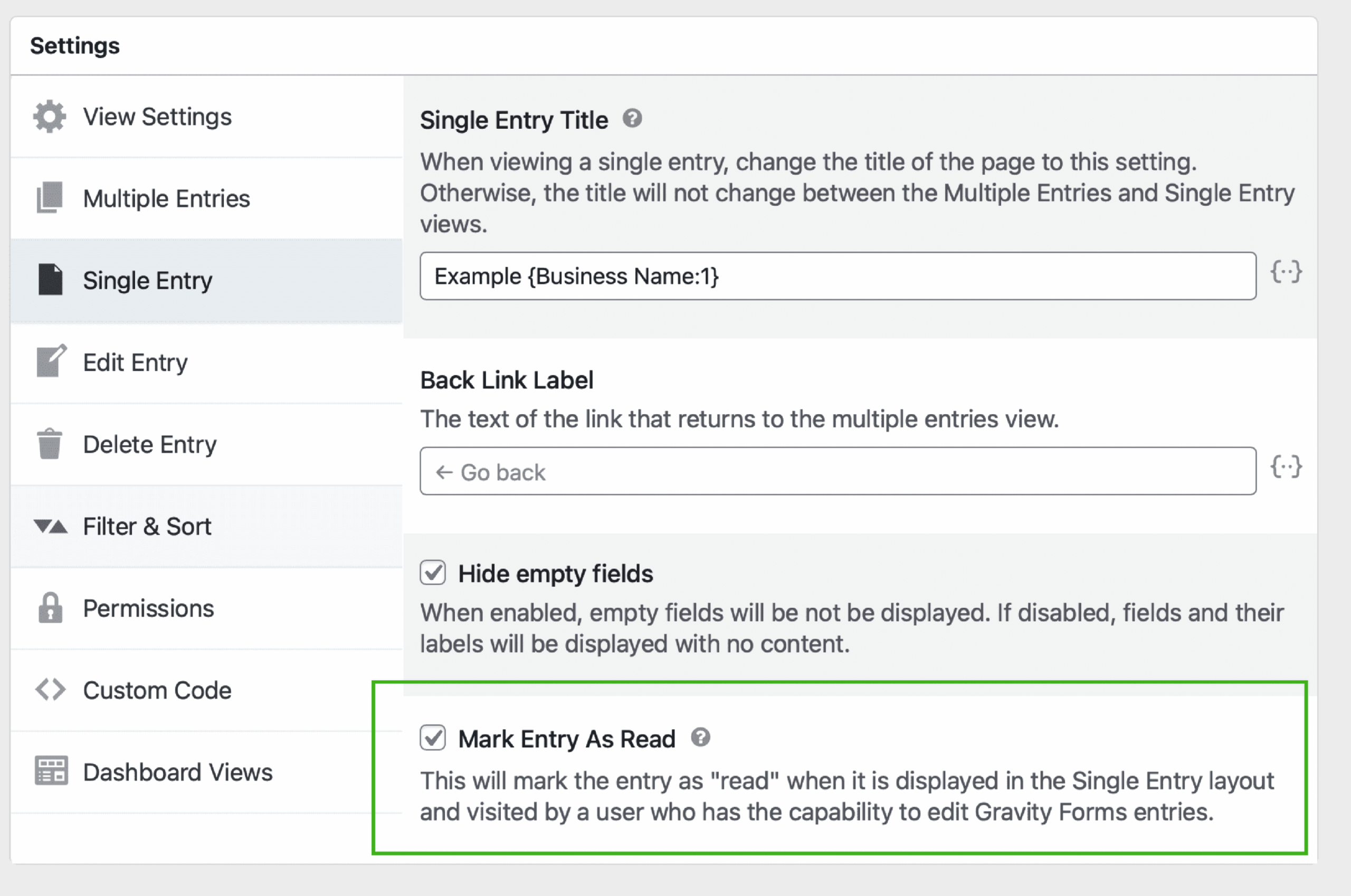This screenshot has width=1351, height=896.
Task: Uncheck the Hide empty fields checkbox
Action: coord(433,573)
